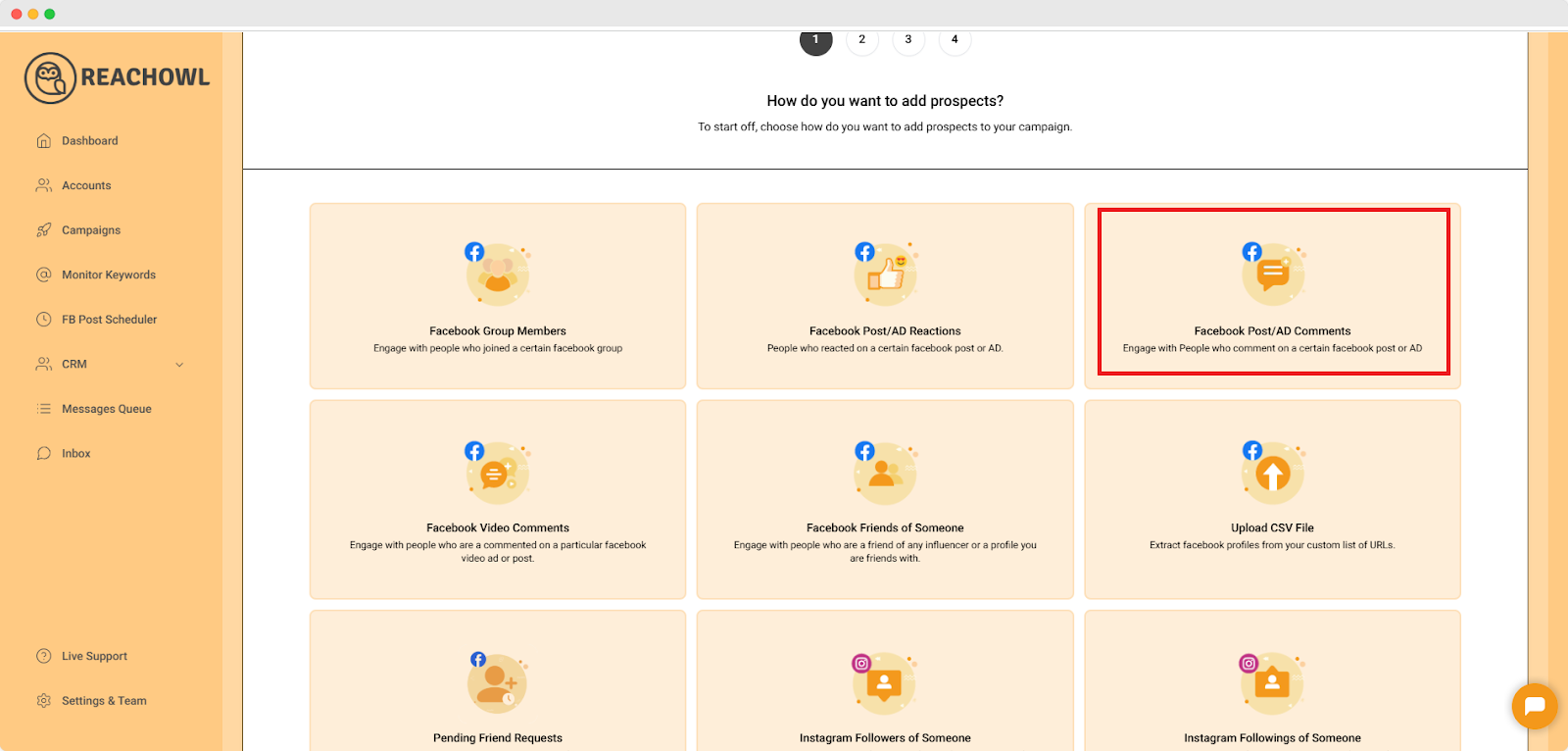Click the Pending Friend Requests person icon
The image size is (1568, 751).
[498, 682]
